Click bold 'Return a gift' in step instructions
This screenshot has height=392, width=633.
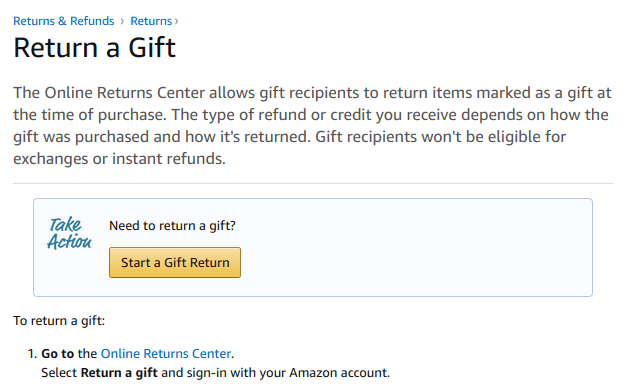click(x=119, y=373)
